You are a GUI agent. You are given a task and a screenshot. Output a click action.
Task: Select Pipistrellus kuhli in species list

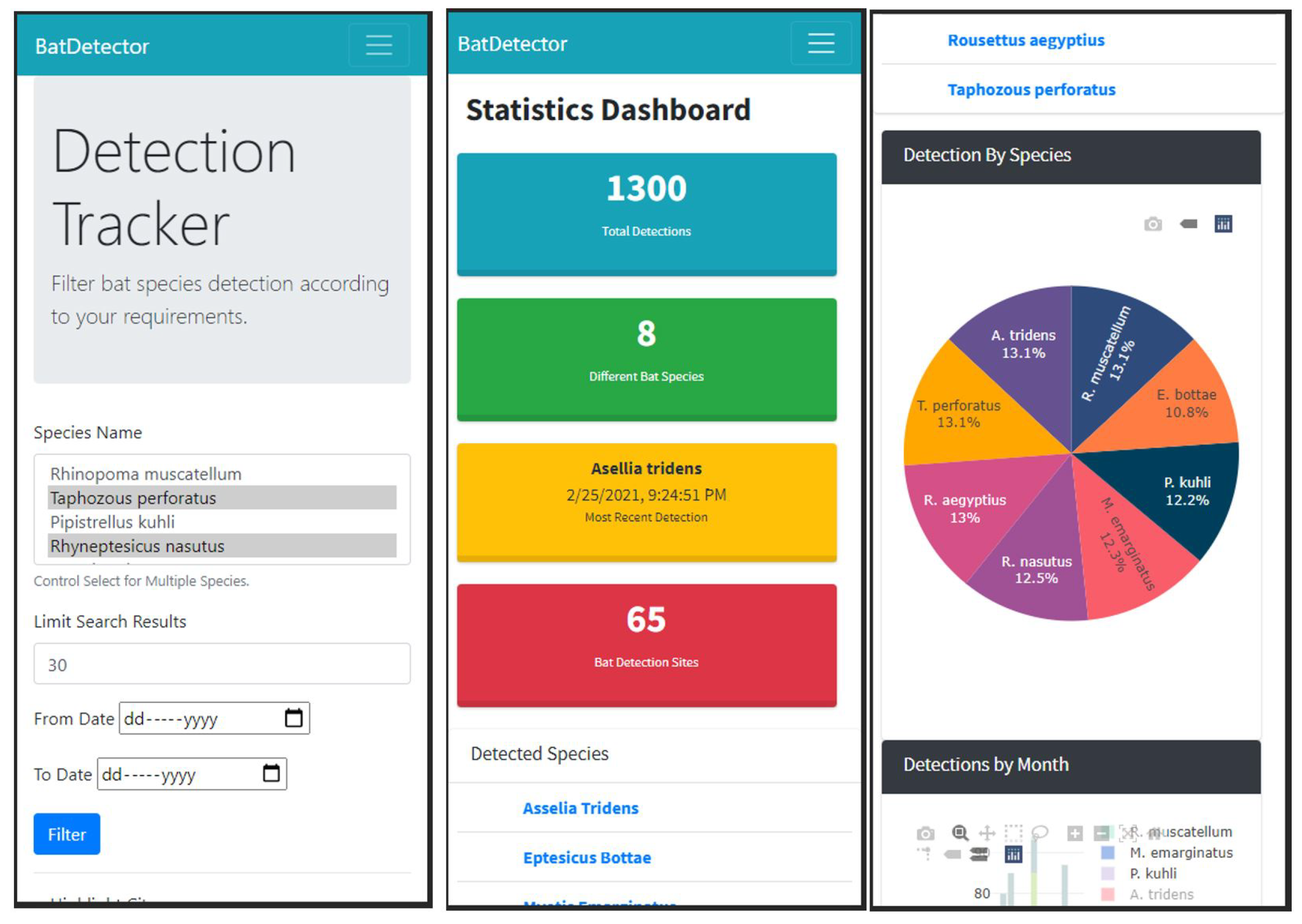(x=112, y=522)
